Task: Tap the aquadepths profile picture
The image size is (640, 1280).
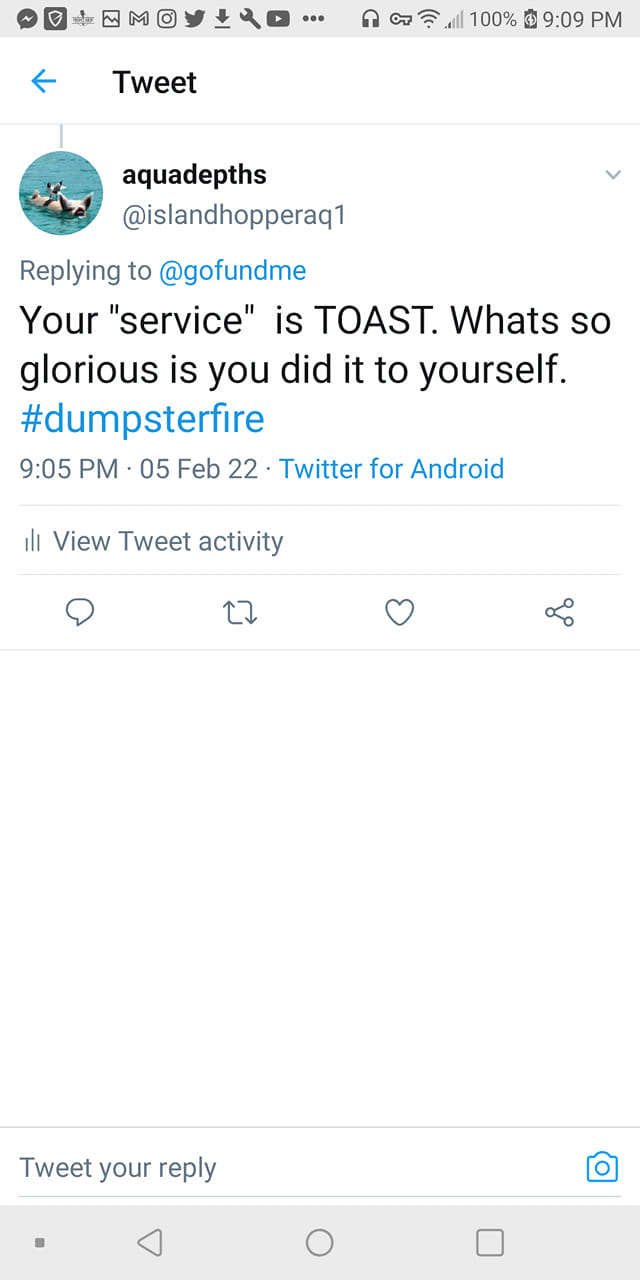Action: click(x=61, y=193)
